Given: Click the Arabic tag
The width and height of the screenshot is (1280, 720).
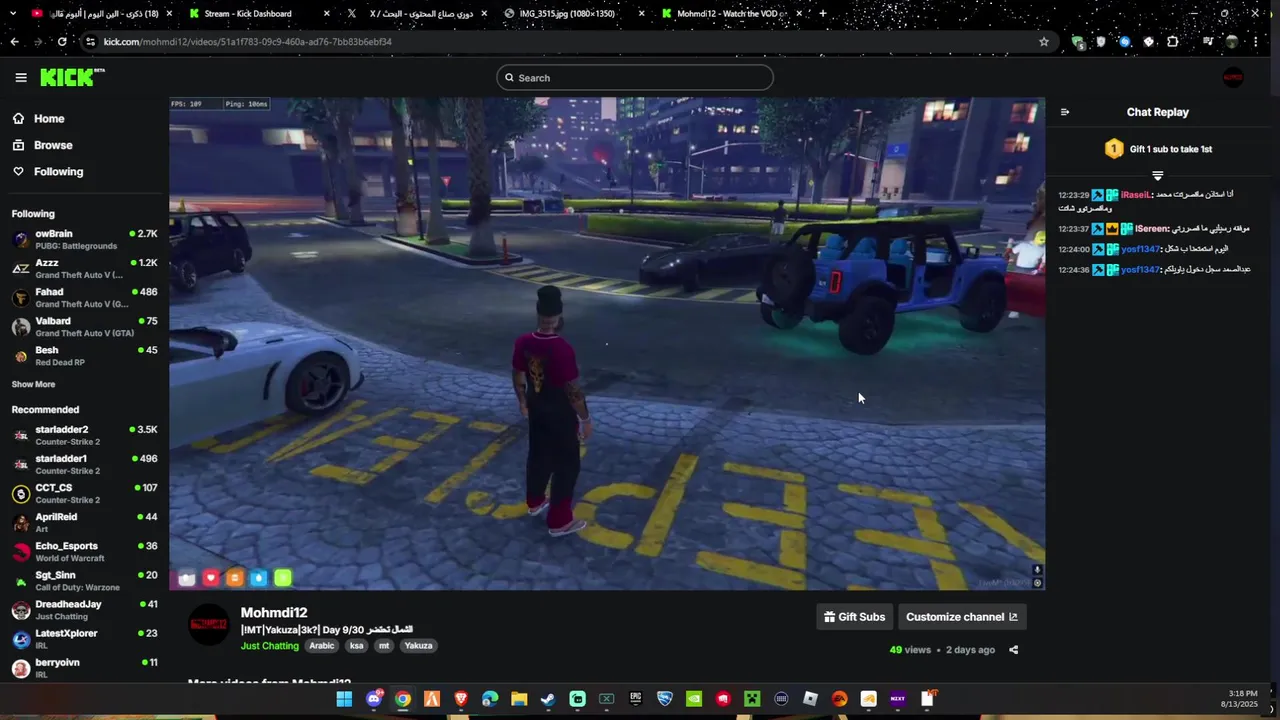Looking at the screenshot, I should [322, 646].
